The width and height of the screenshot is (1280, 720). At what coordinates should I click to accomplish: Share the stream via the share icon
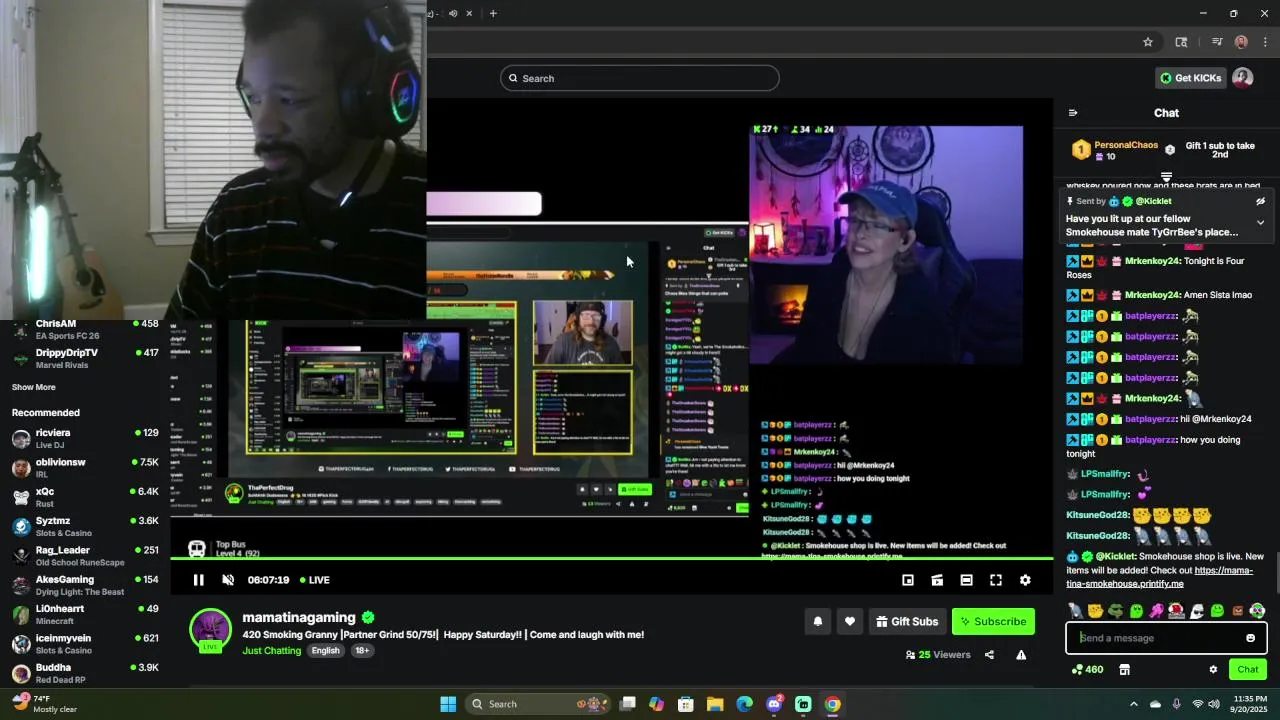coord(989,655)
